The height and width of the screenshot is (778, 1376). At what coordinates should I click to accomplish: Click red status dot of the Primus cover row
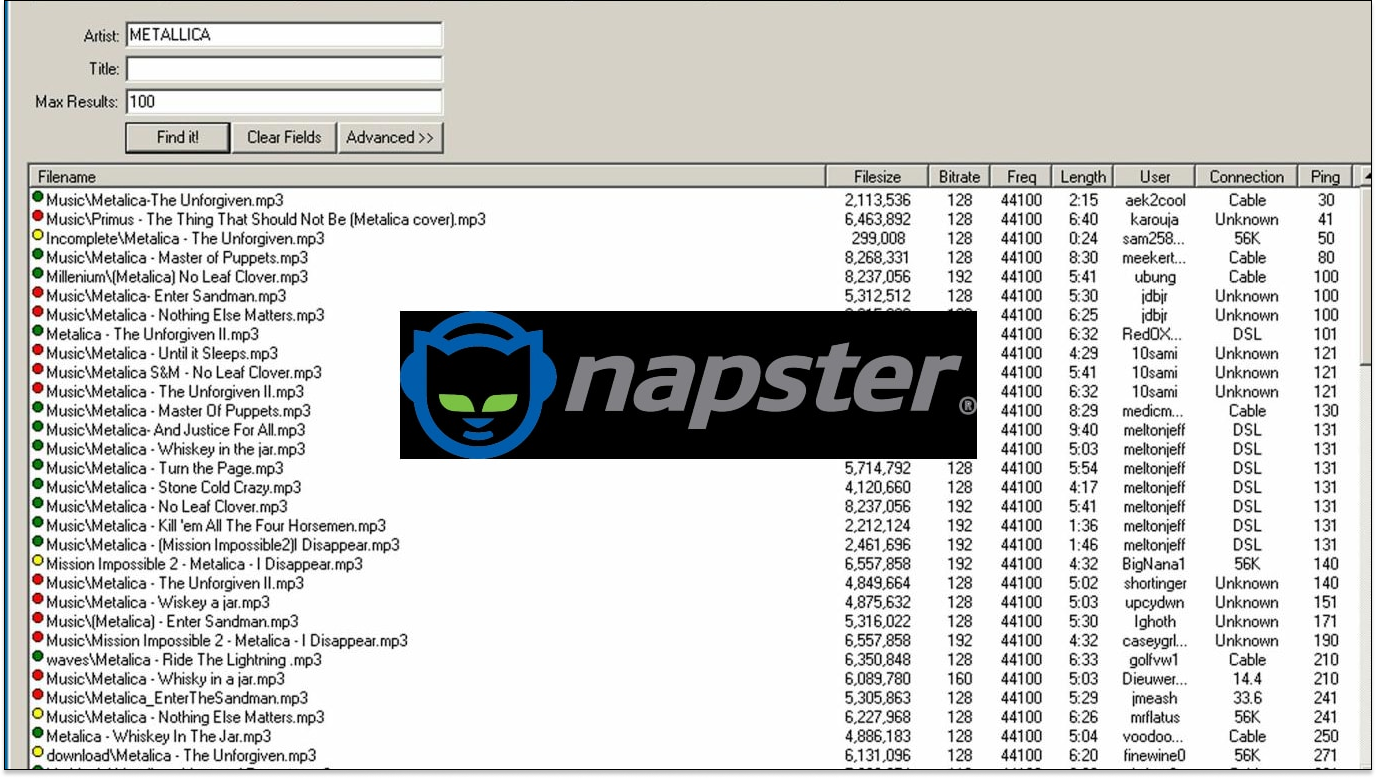point(38,218)
